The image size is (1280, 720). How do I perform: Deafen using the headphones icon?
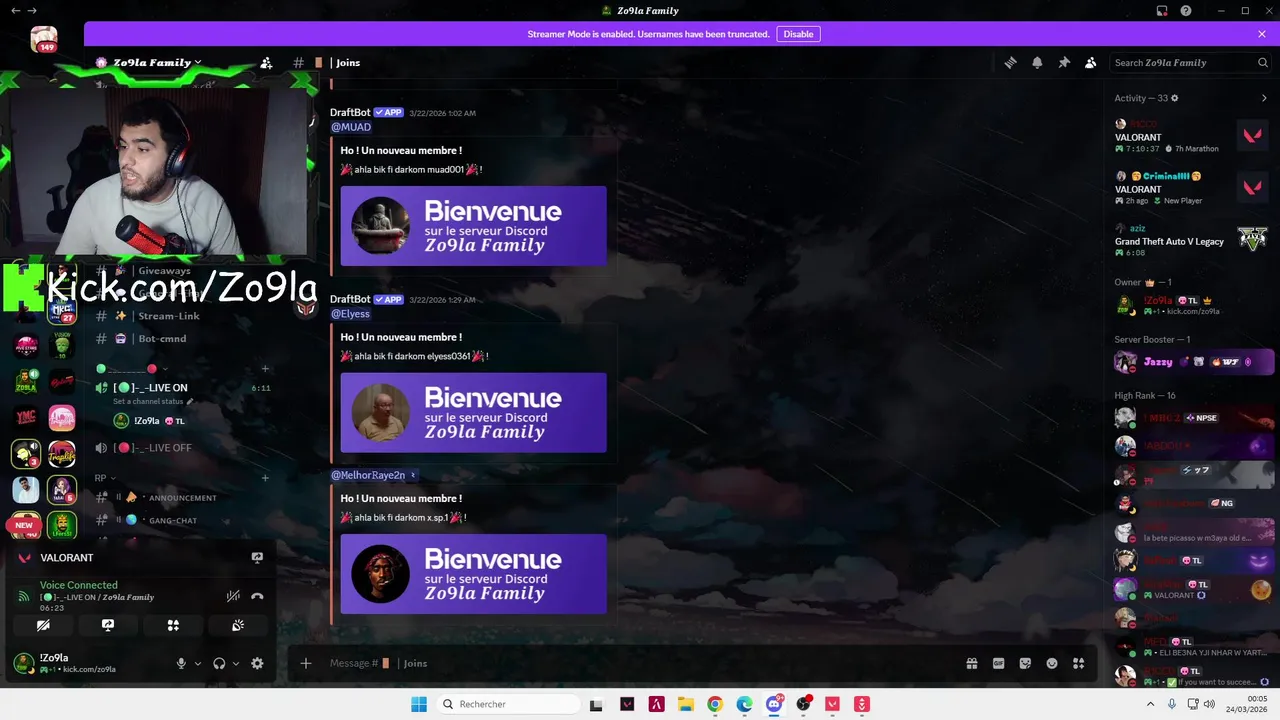[x=219, y=663]
